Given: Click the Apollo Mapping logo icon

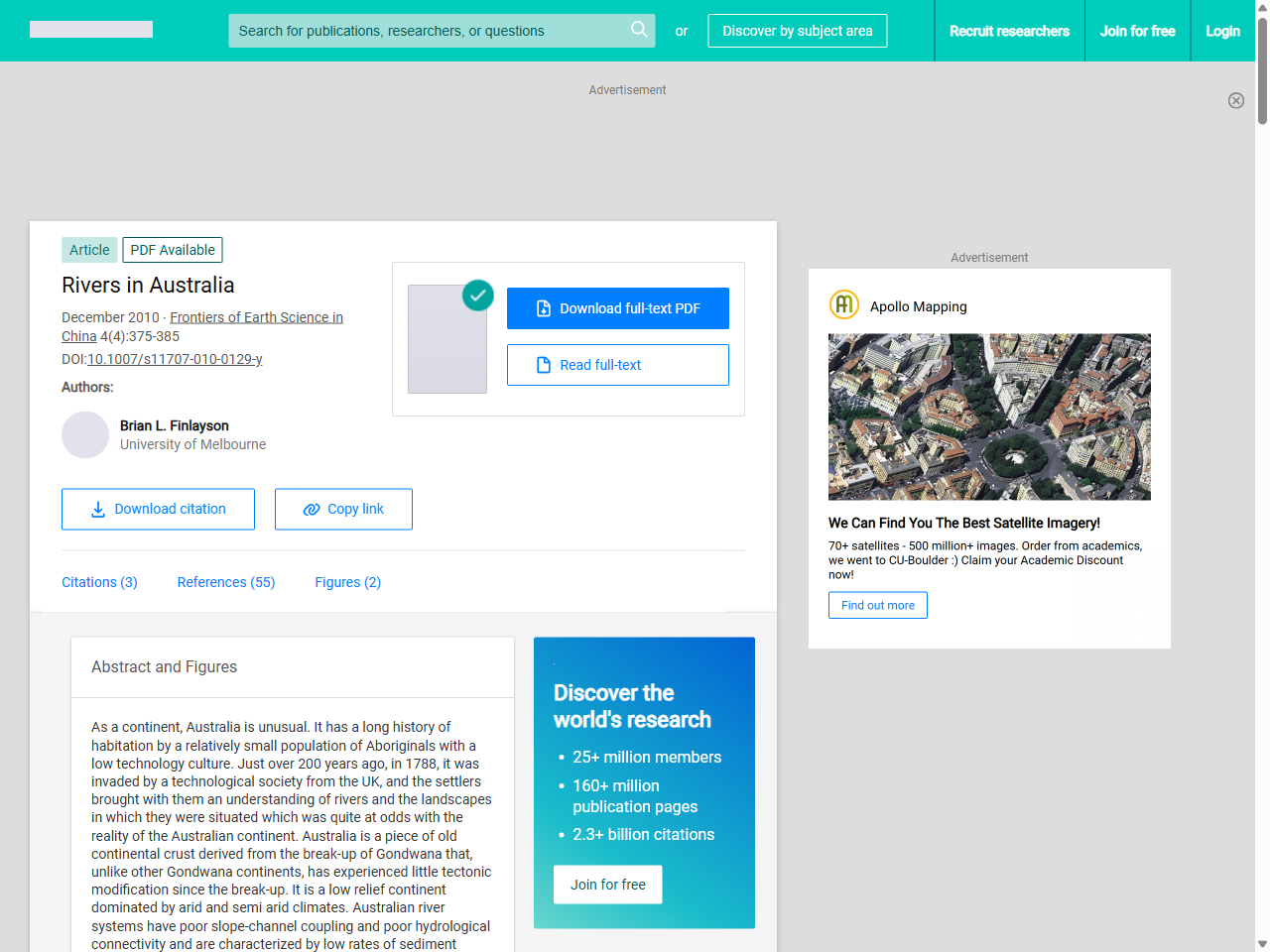Looking at the screenshot, I should (843, 305).
